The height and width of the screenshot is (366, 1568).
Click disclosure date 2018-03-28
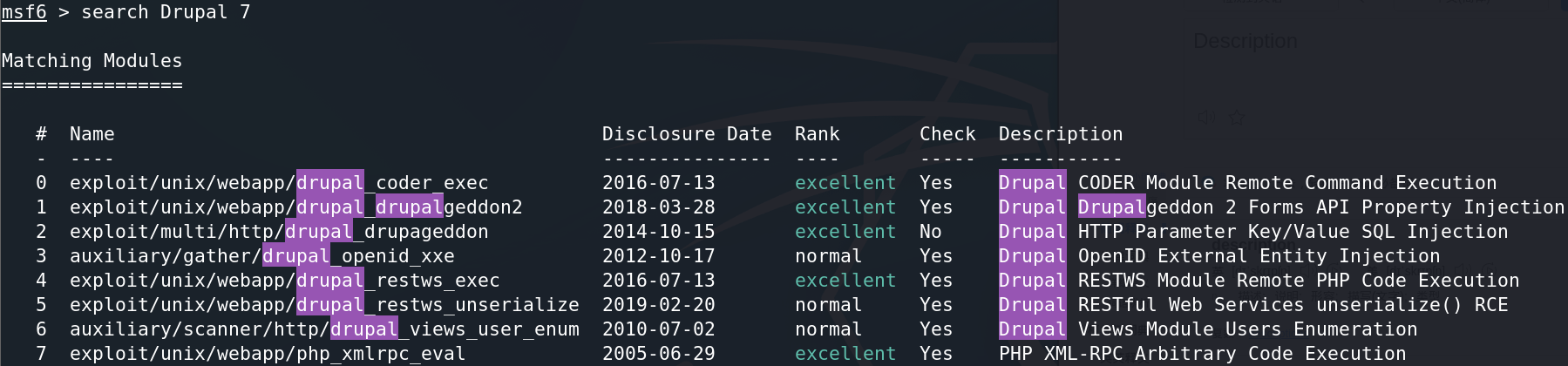[659, 207]
